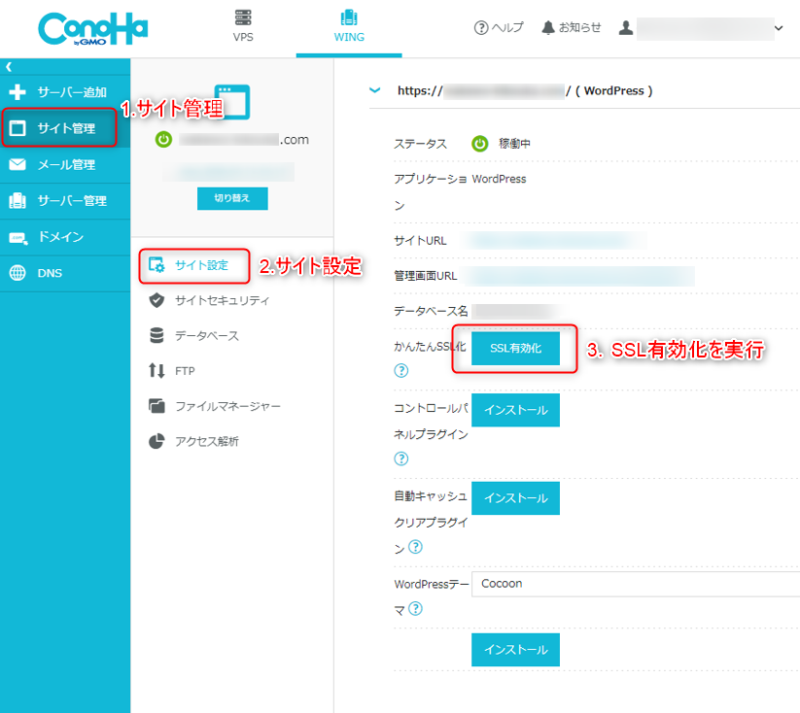Open the WordPressテーマ Cocoon dropdown
Image resolution: width=800 pixels, height=713 pixels.
(636, 584)
